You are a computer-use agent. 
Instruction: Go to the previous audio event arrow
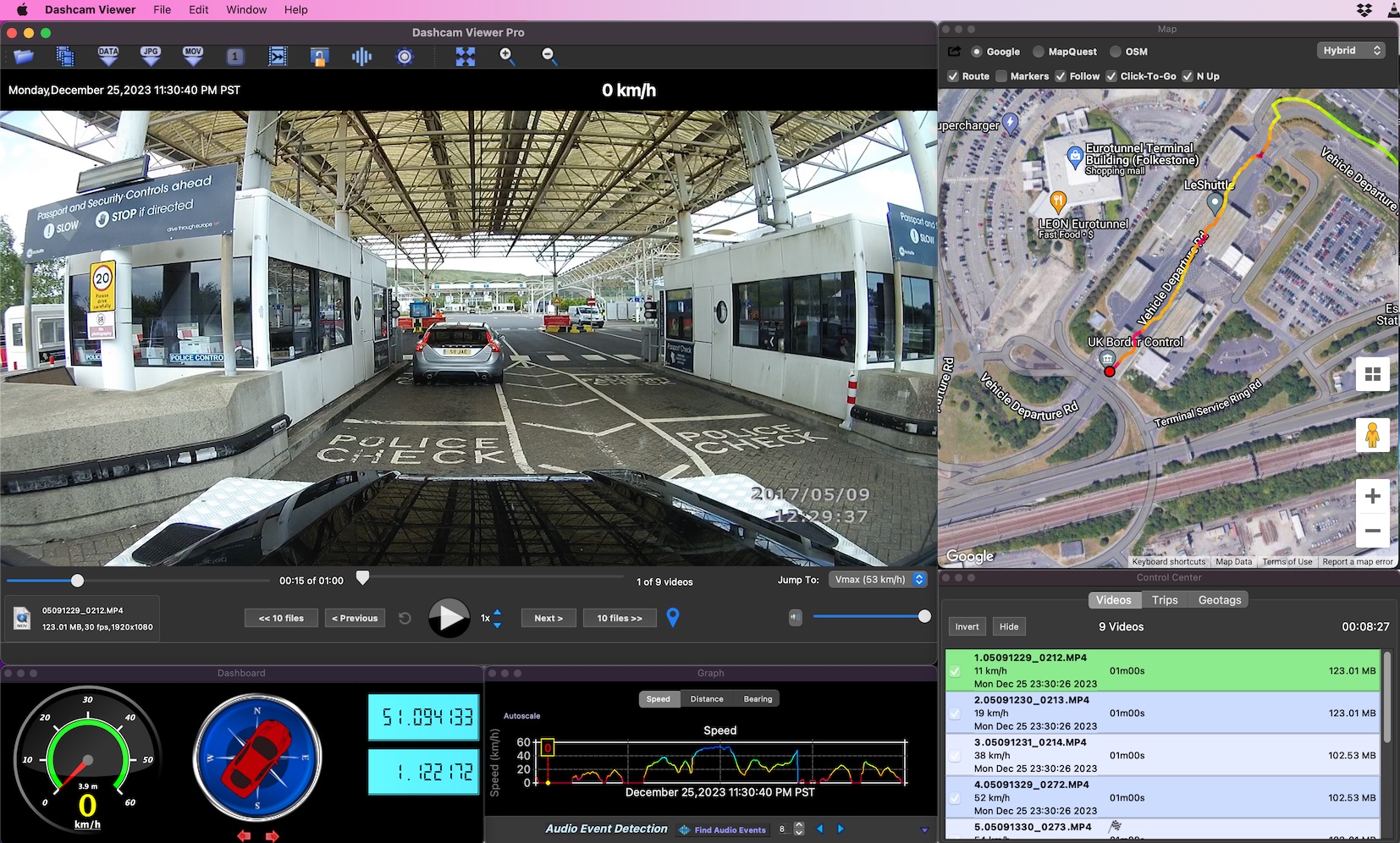(x=819, y=829)
